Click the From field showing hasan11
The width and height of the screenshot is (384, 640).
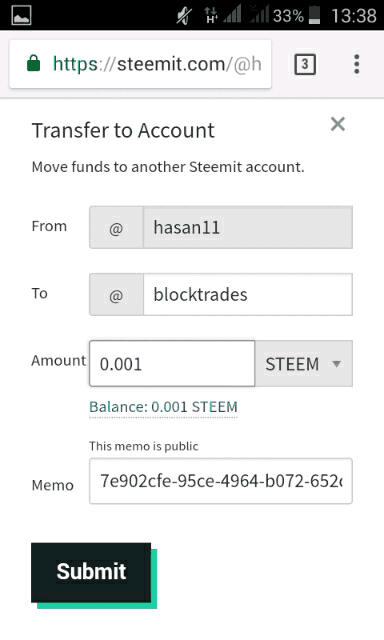pyautogui.click(x=248, y=227)
